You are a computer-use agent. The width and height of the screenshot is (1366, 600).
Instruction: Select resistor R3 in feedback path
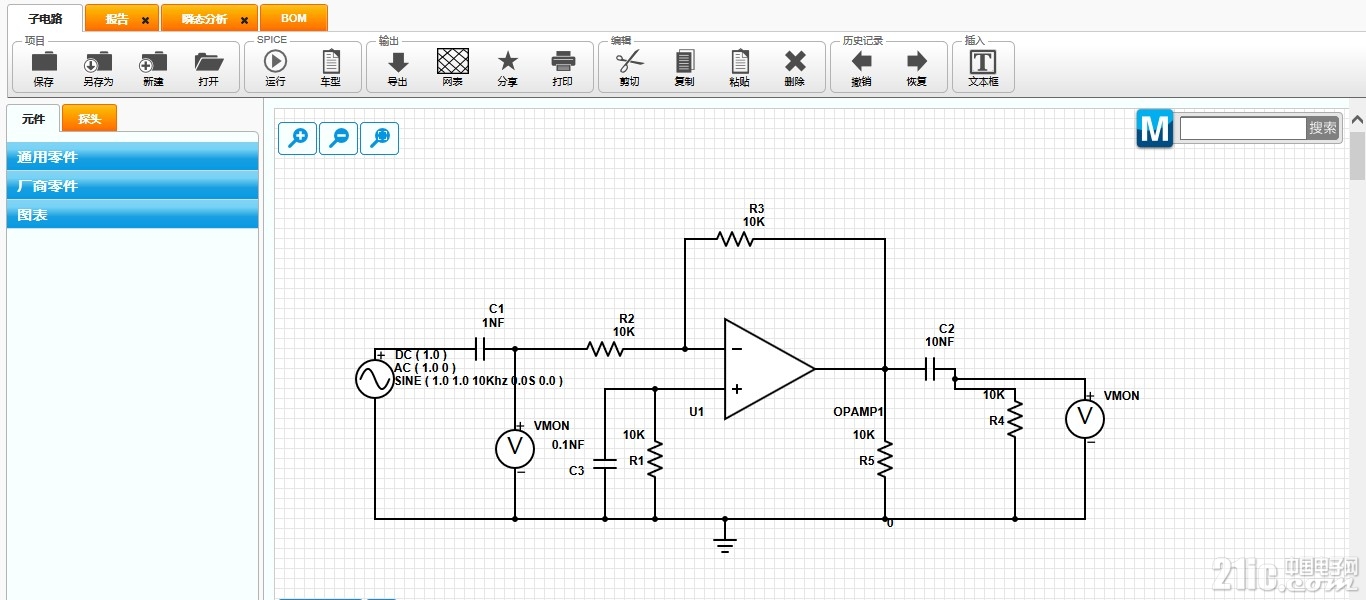pos(735,239)
